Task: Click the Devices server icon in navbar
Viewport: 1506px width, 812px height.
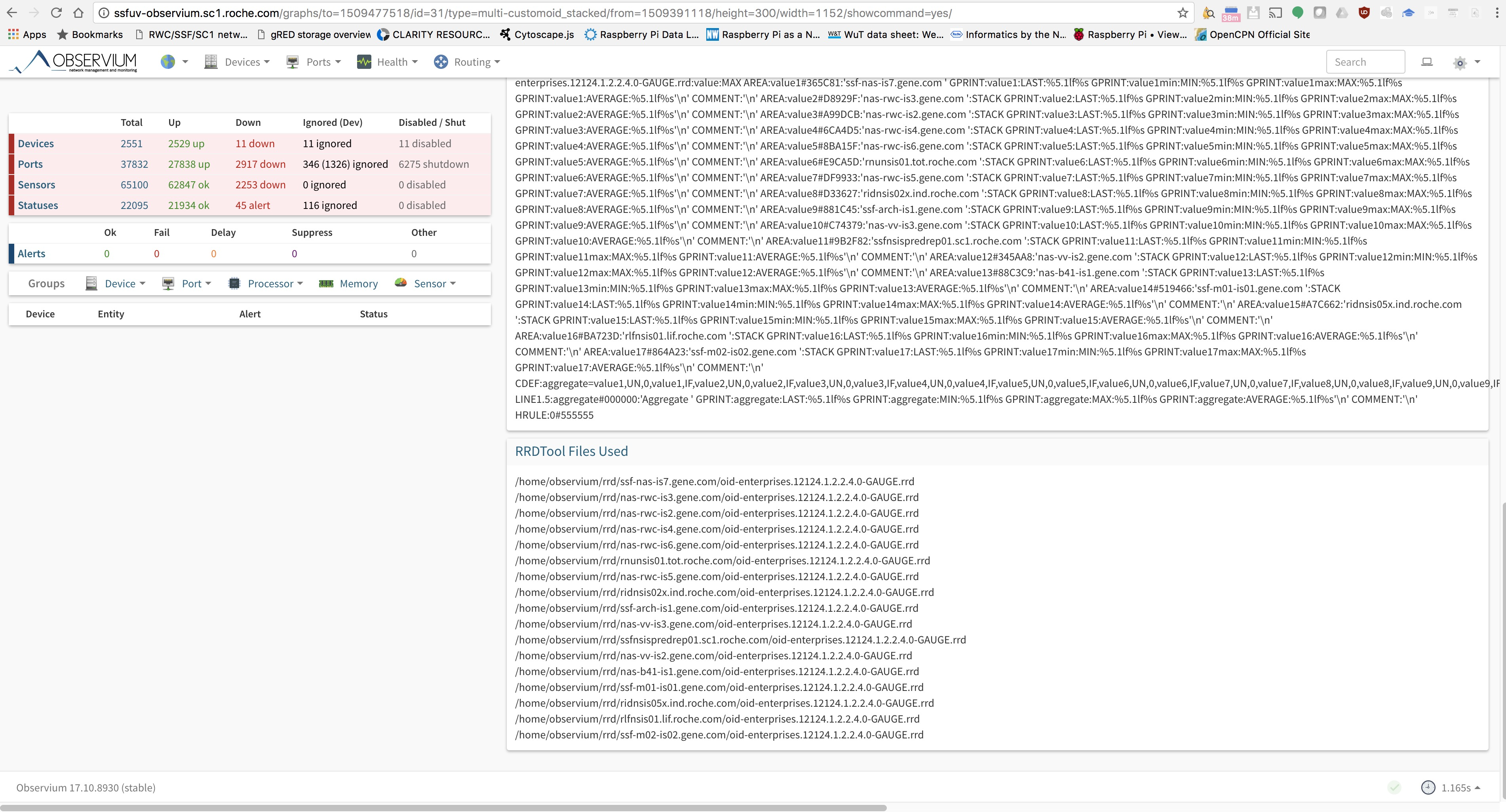Action: click(211, 62)
